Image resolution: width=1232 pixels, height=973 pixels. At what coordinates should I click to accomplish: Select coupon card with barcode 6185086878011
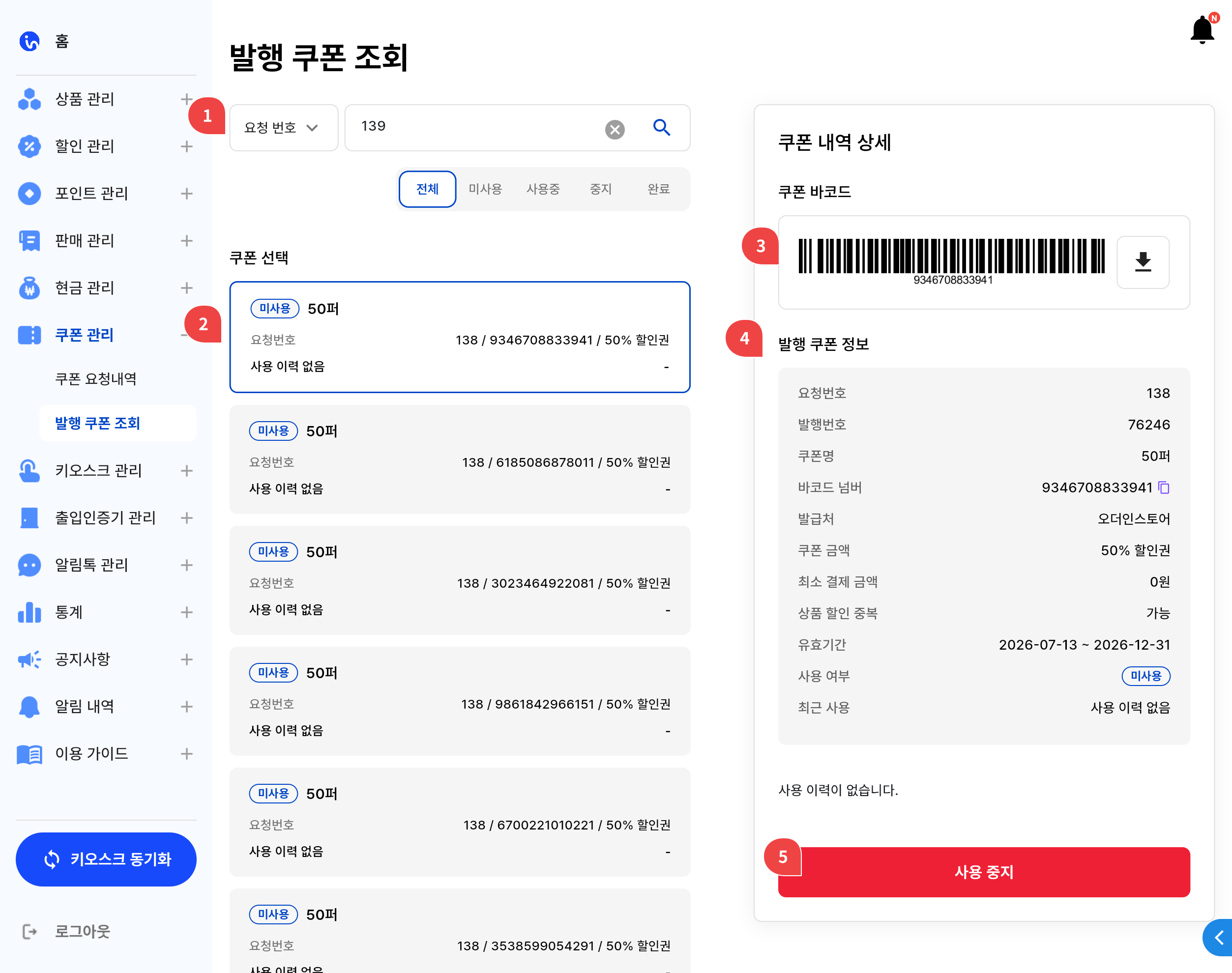click(x=460, y=459)
